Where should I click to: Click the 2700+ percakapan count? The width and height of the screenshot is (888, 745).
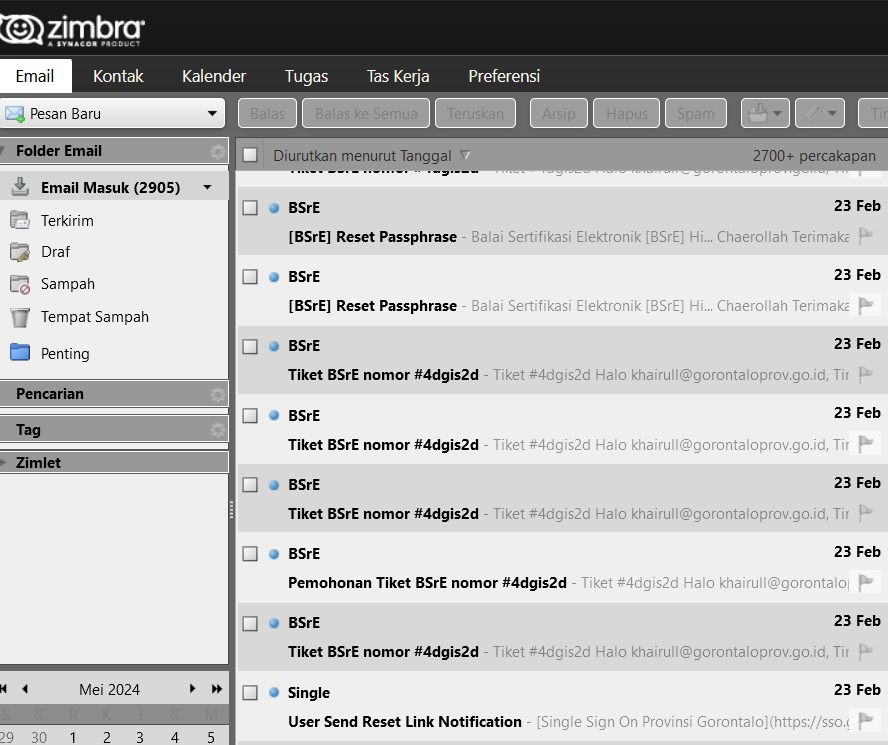[x=814, y=156]
